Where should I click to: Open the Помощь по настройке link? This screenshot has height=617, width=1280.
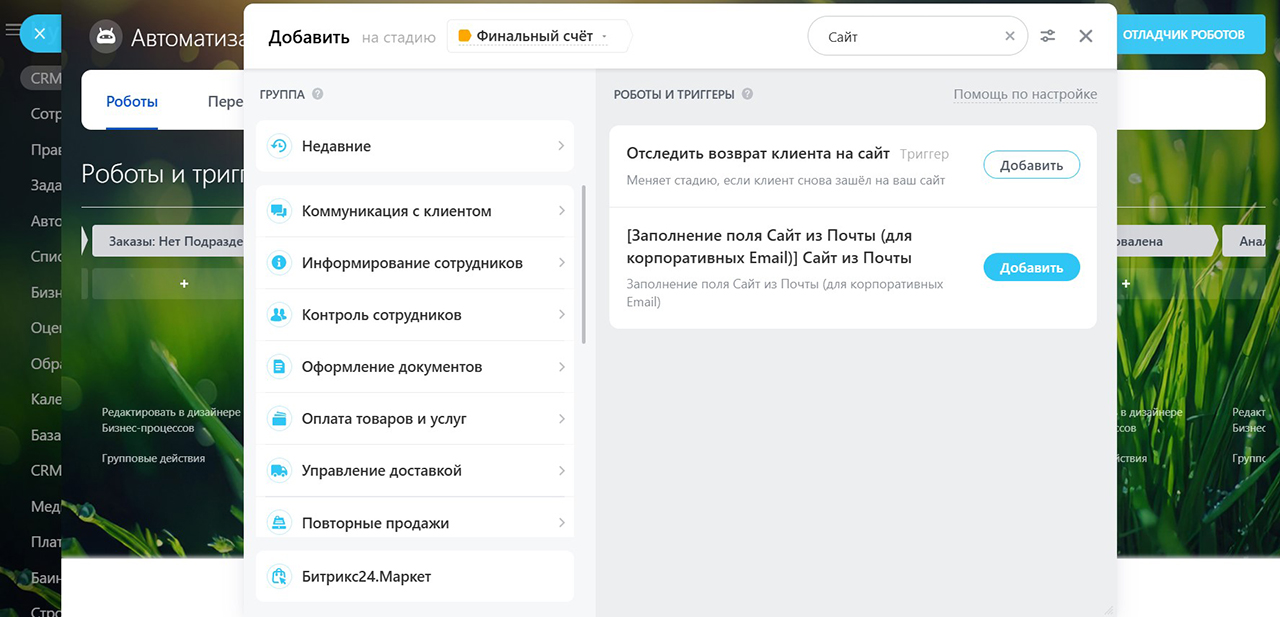point(1025,94)
